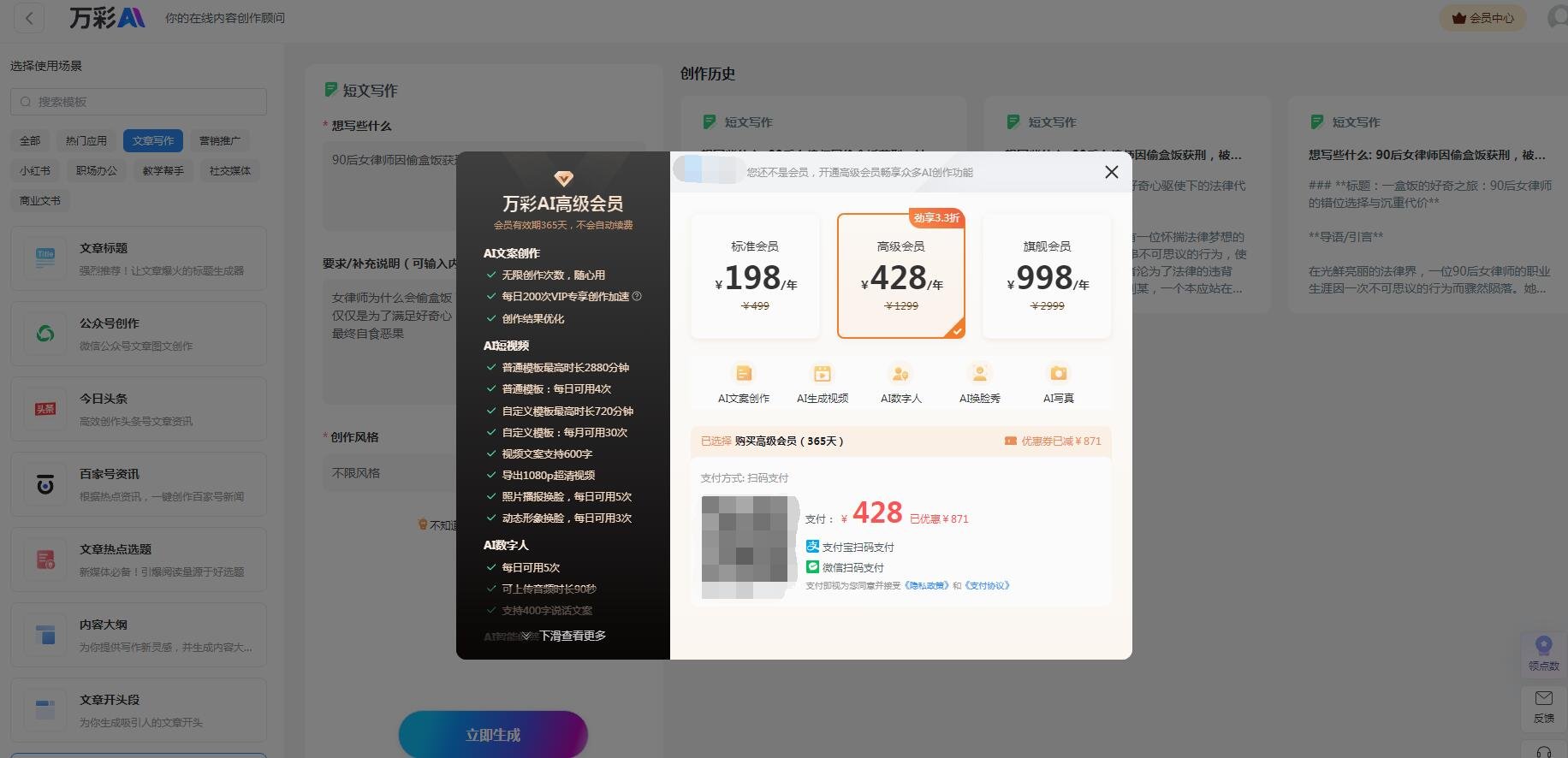Click the diamond icon above 万彩AI高级会员
The image size is (1568, 758).
(563, 179)
